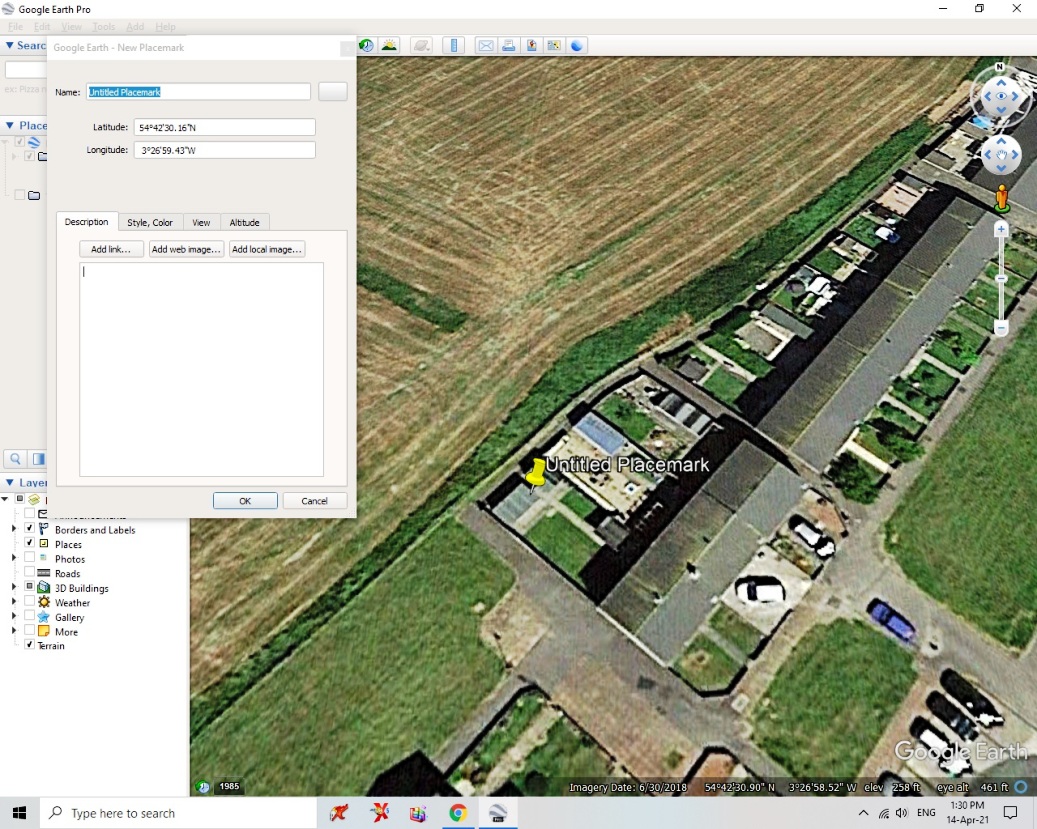The width and height of the screenshot is (1037, 829).
Task: Expand the More layer arrow
Action: coord(14,631)
